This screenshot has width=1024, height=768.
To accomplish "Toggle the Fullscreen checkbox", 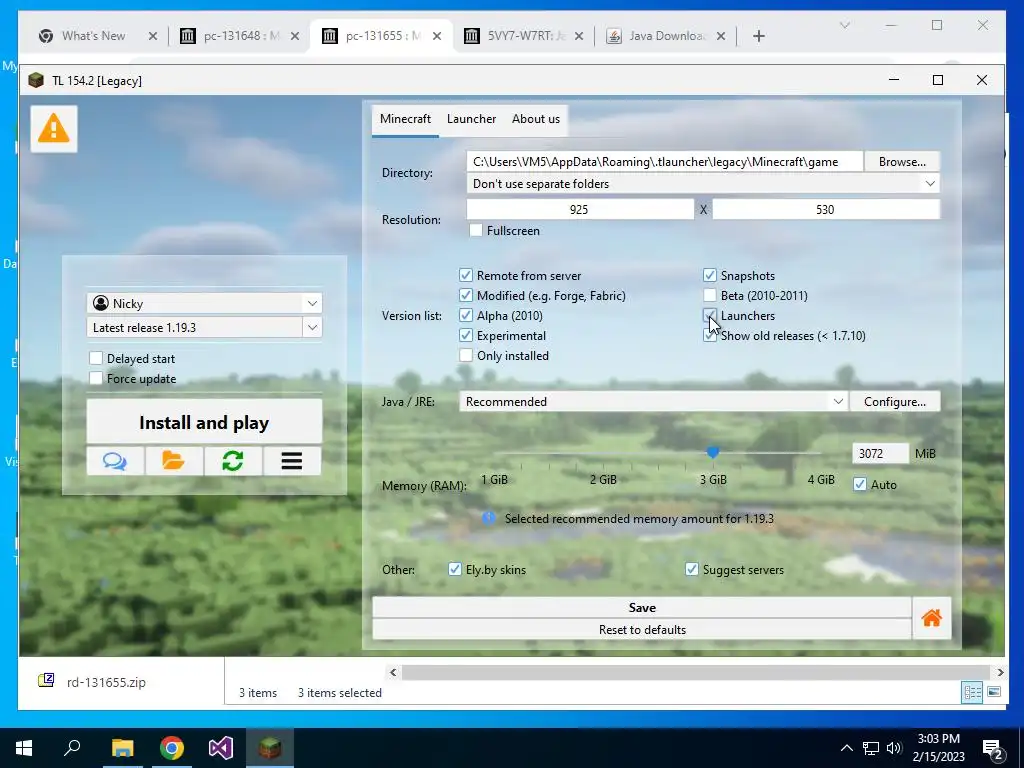I will click(x=476, y=231).
